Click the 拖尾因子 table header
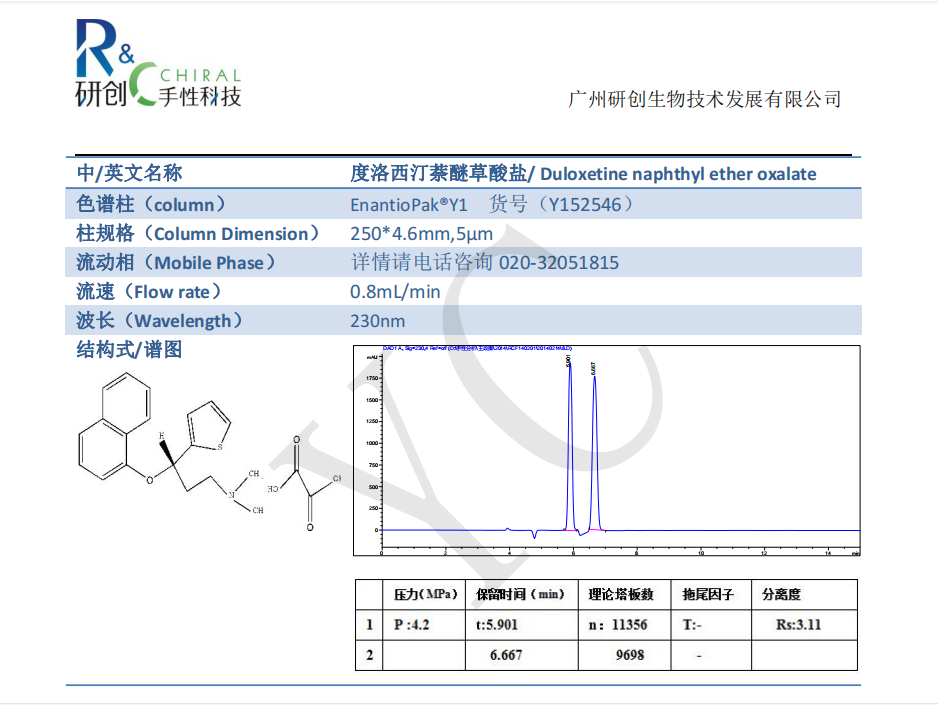 [x=708, y=594]
